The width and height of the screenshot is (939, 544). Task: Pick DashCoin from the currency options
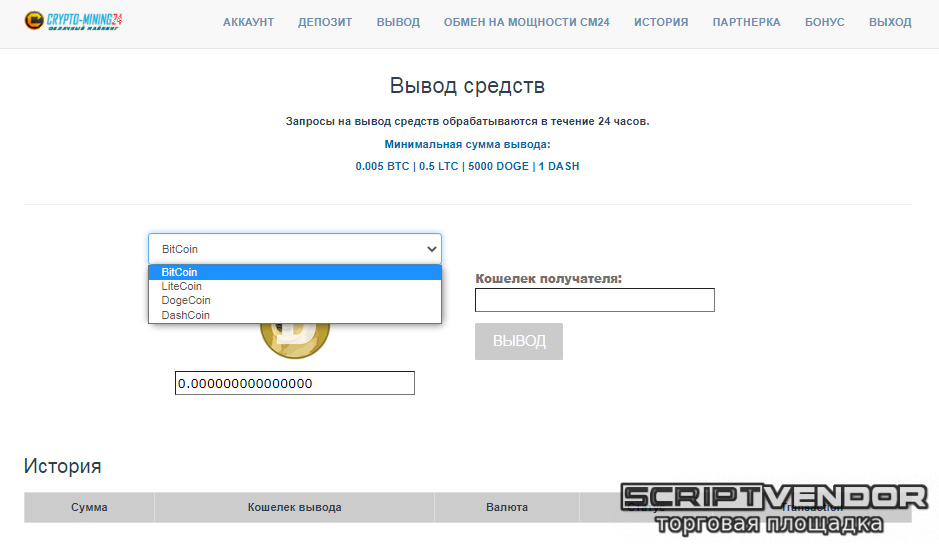[x=186, y=315]
